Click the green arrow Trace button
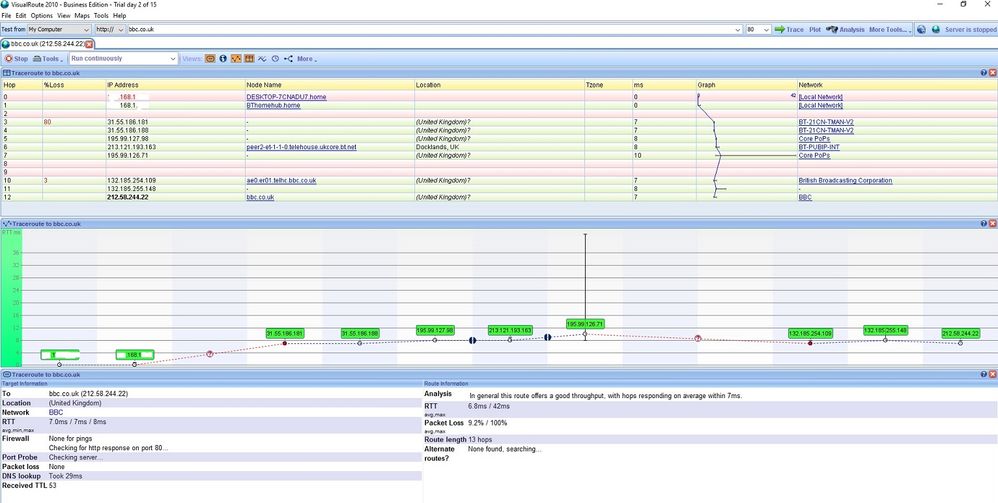Screen dimensions: 998x503 pos(789,29)
